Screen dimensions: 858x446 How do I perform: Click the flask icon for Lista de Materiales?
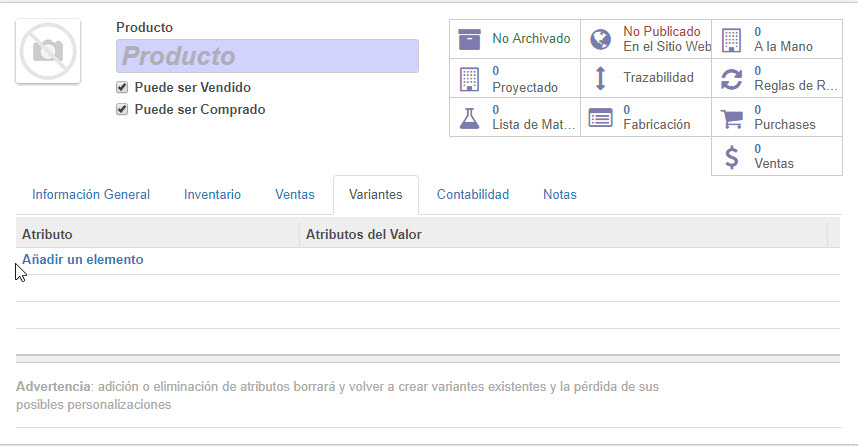click(469, 117)
